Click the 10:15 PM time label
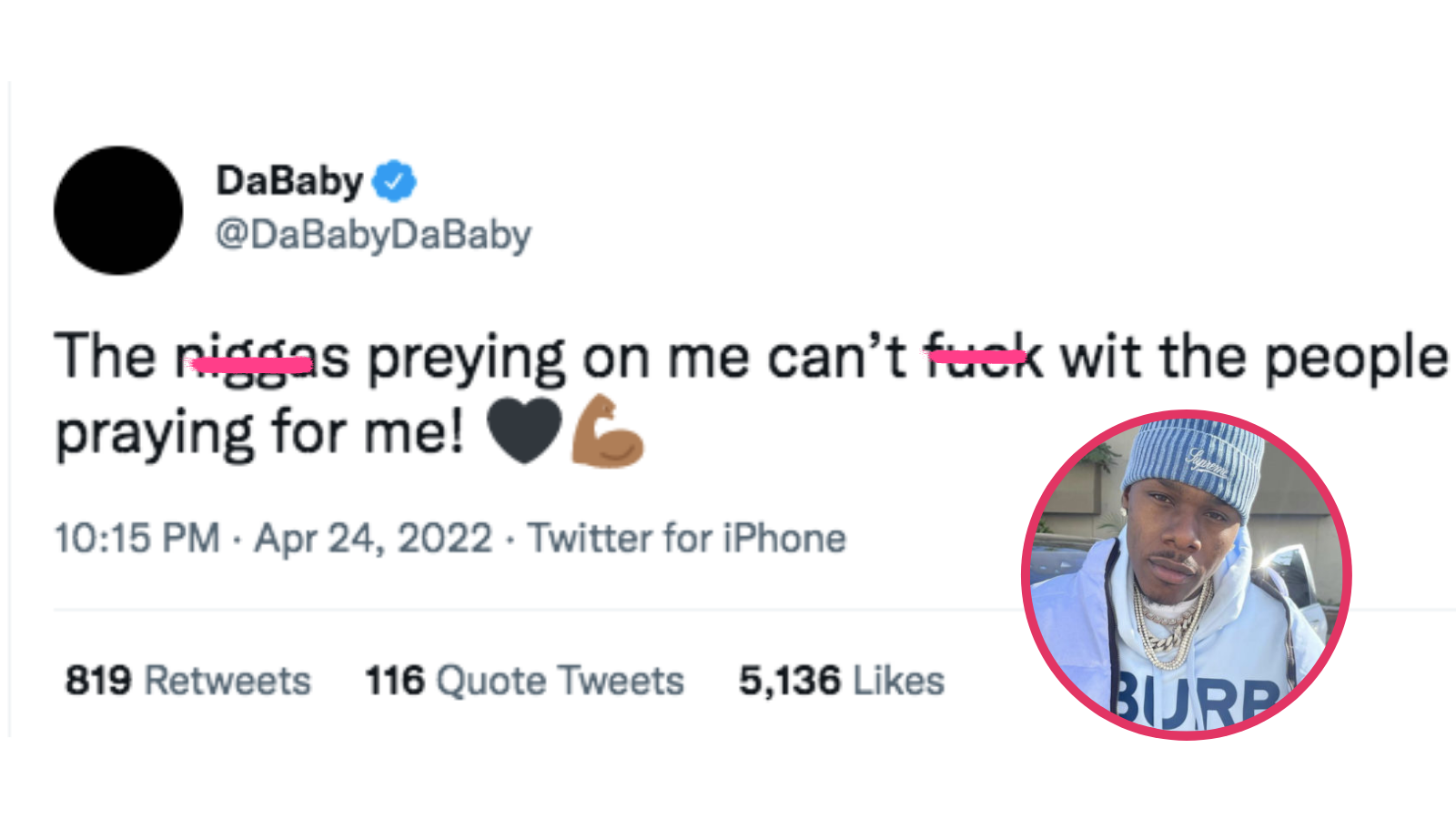The height and width of the screenshot is (819, 1456). pyautogui.click(x=136, y=537)
